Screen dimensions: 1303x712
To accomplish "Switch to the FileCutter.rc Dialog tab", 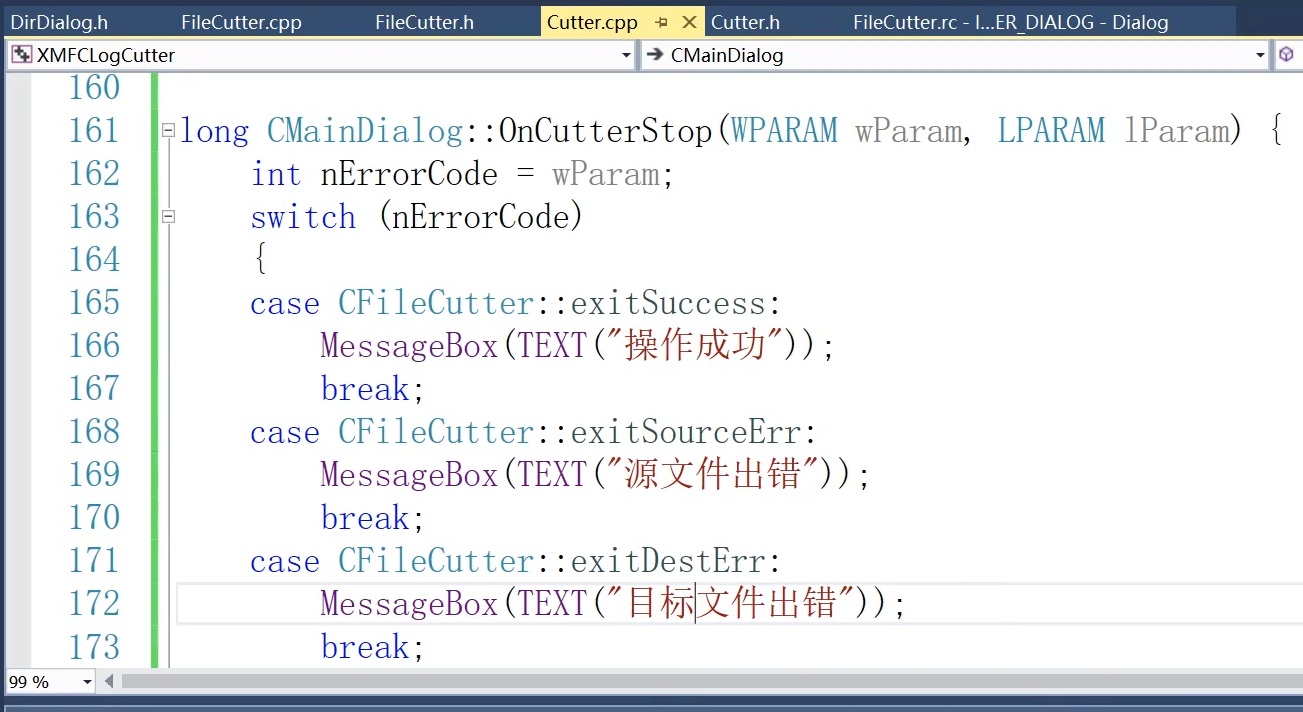I will pyautogui.click(x=1010, y=22).
